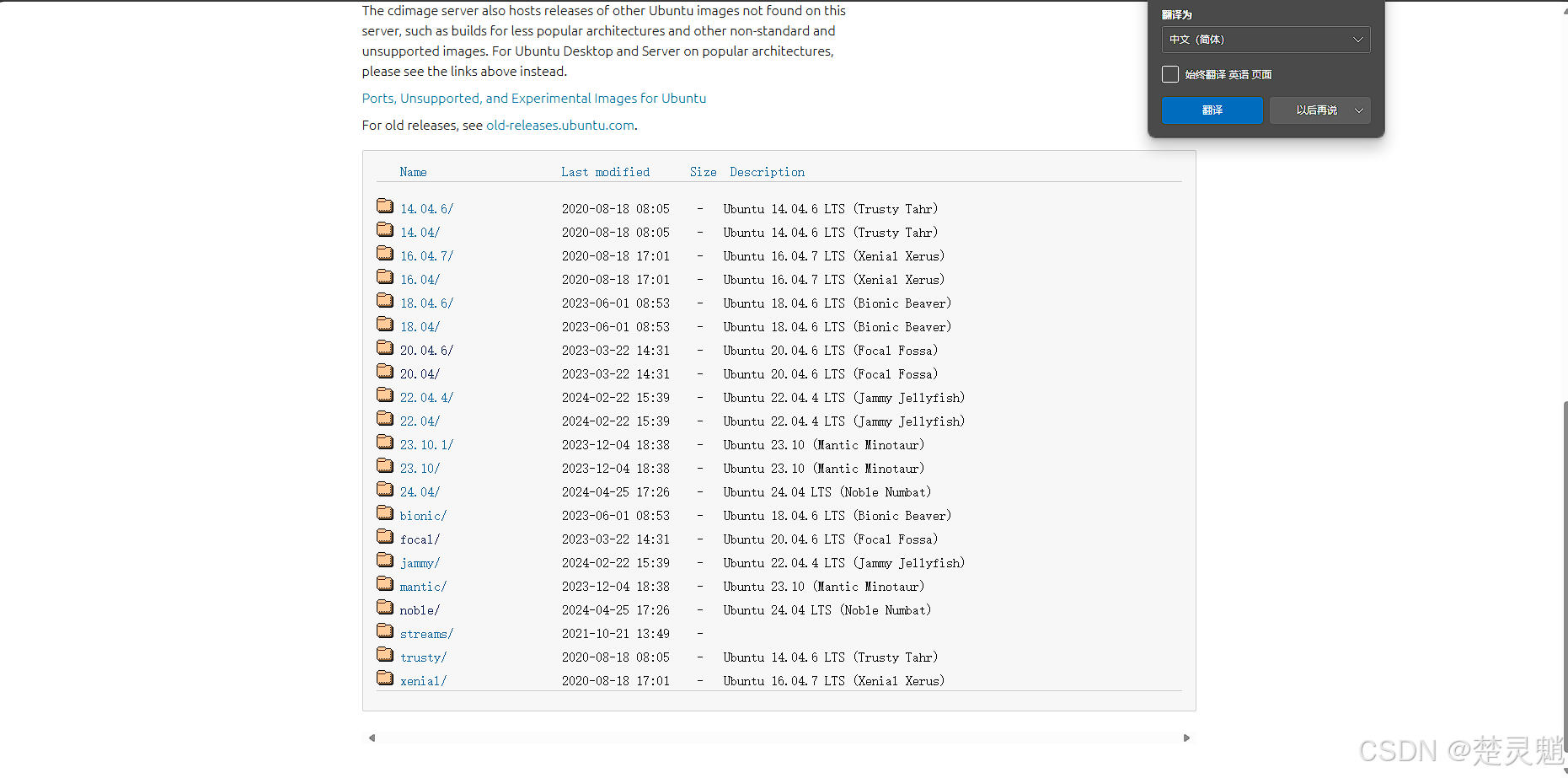Click the folder icon beside jammy/
The height and width of the screenshot is (778, 1568).
point(385,560)
